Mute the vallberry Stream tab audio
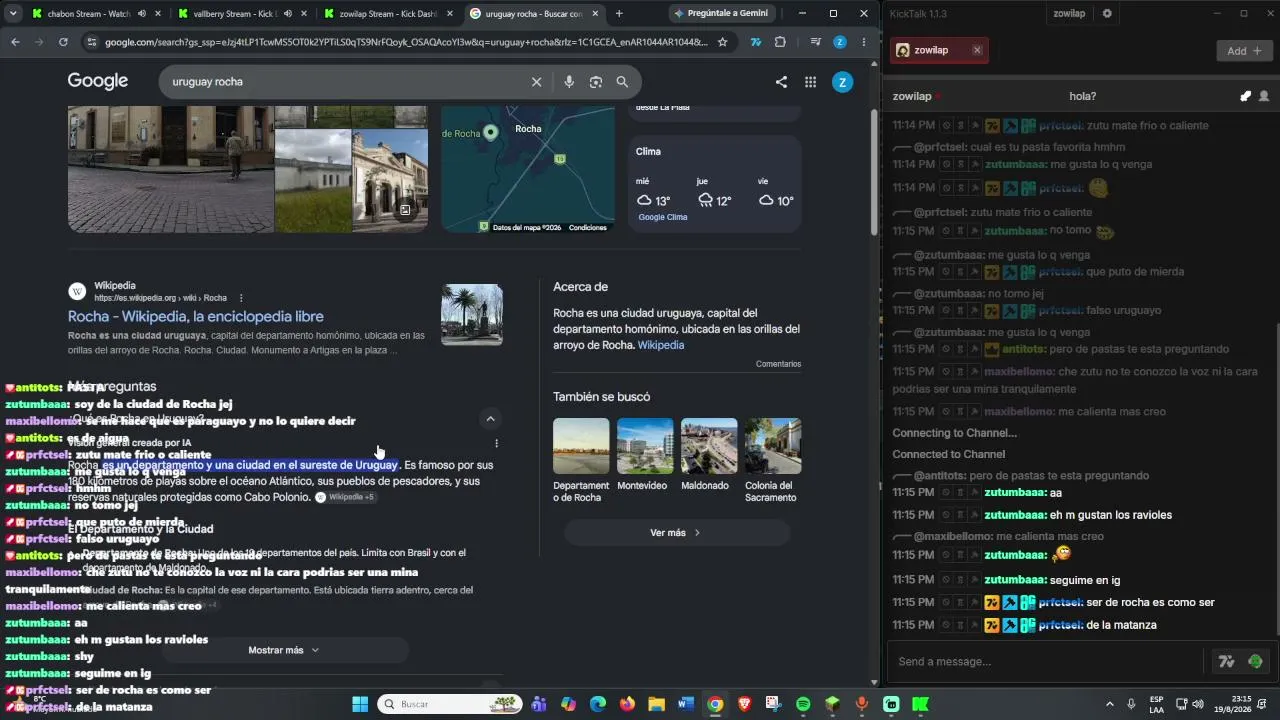Viewport: 1280px width, 720px height. pos(288,14)
